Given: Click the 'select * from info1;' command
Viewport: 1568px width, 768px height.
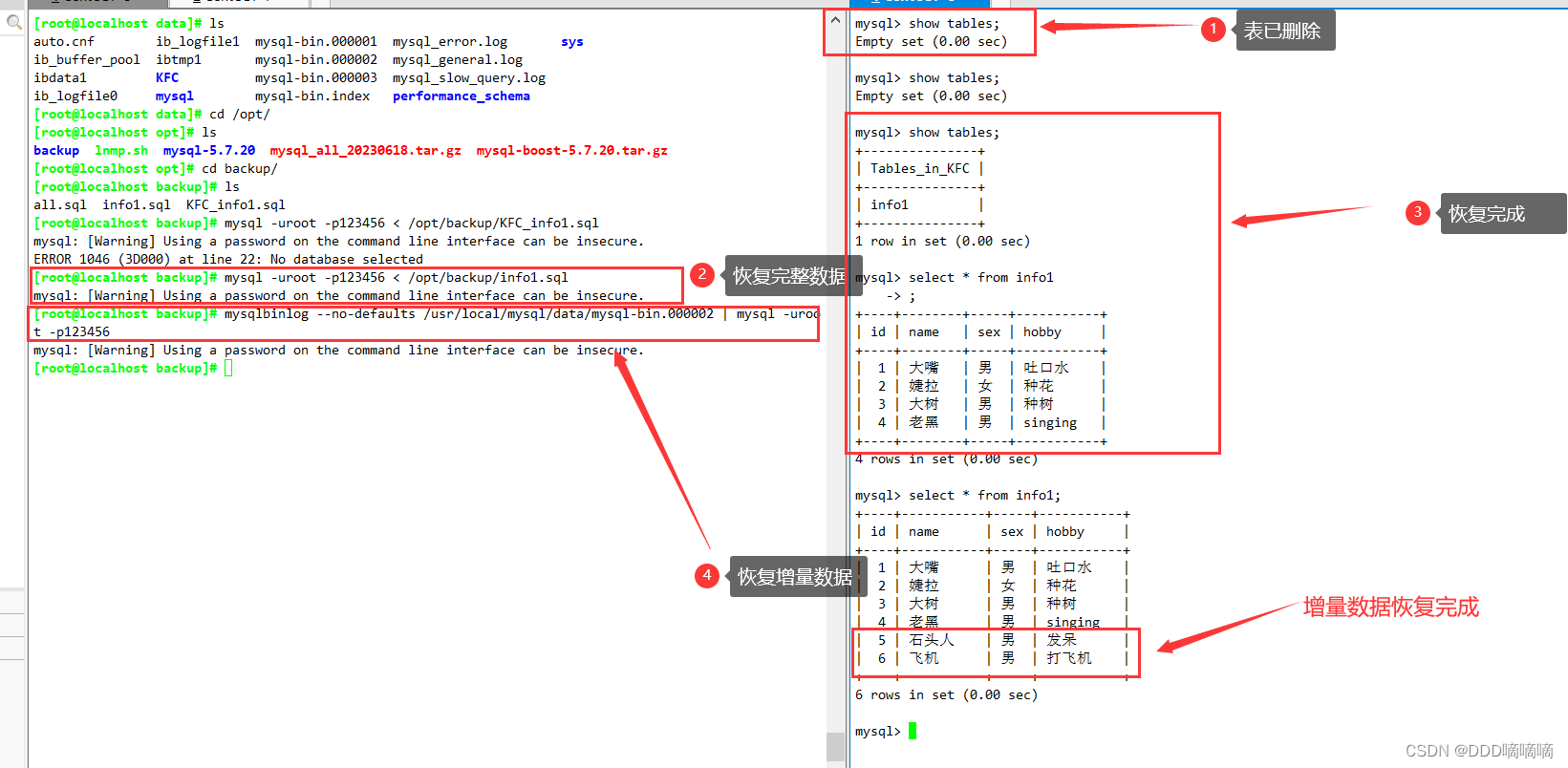Looking at the screenshot, I should [985, 495].
